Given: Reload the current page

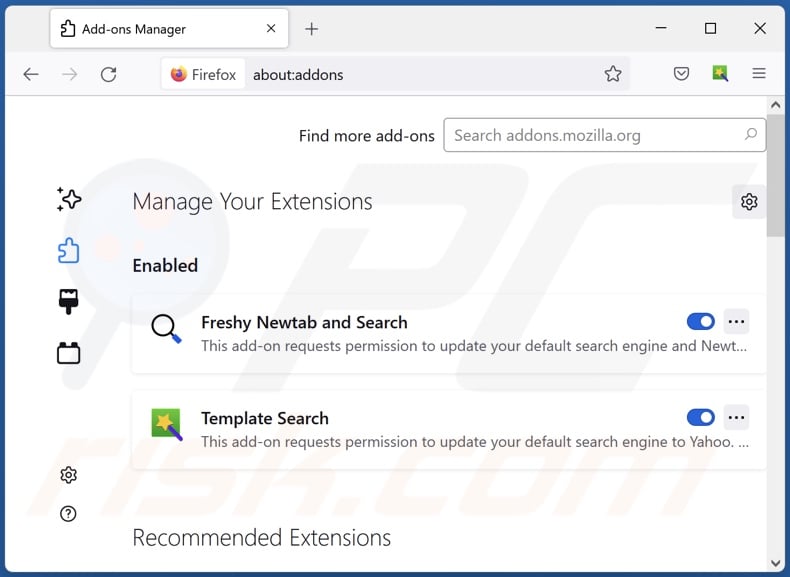Looking at the screenshot, I should [x=109, y=74].
